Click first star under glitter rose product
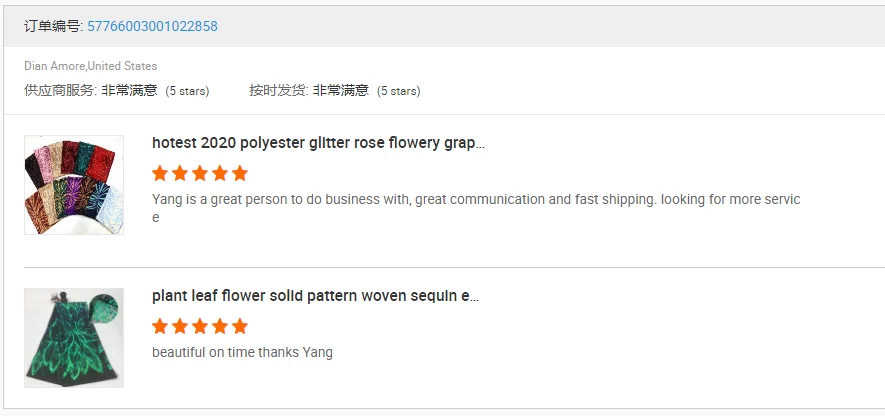 coord(160,173)
